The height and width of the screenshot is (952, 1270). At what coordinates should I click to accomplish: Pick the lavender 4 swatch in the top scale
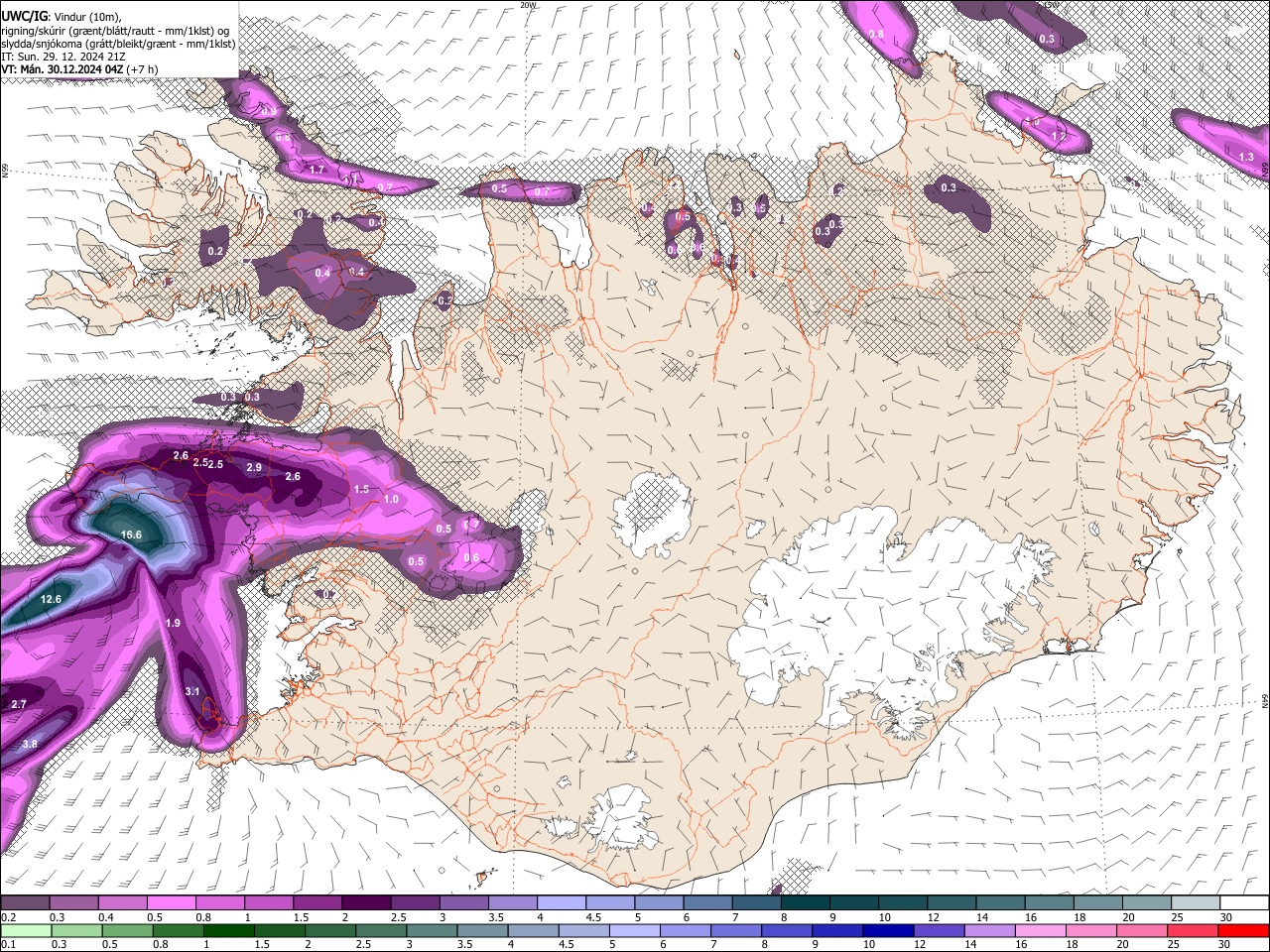click(x=562, y=903)
